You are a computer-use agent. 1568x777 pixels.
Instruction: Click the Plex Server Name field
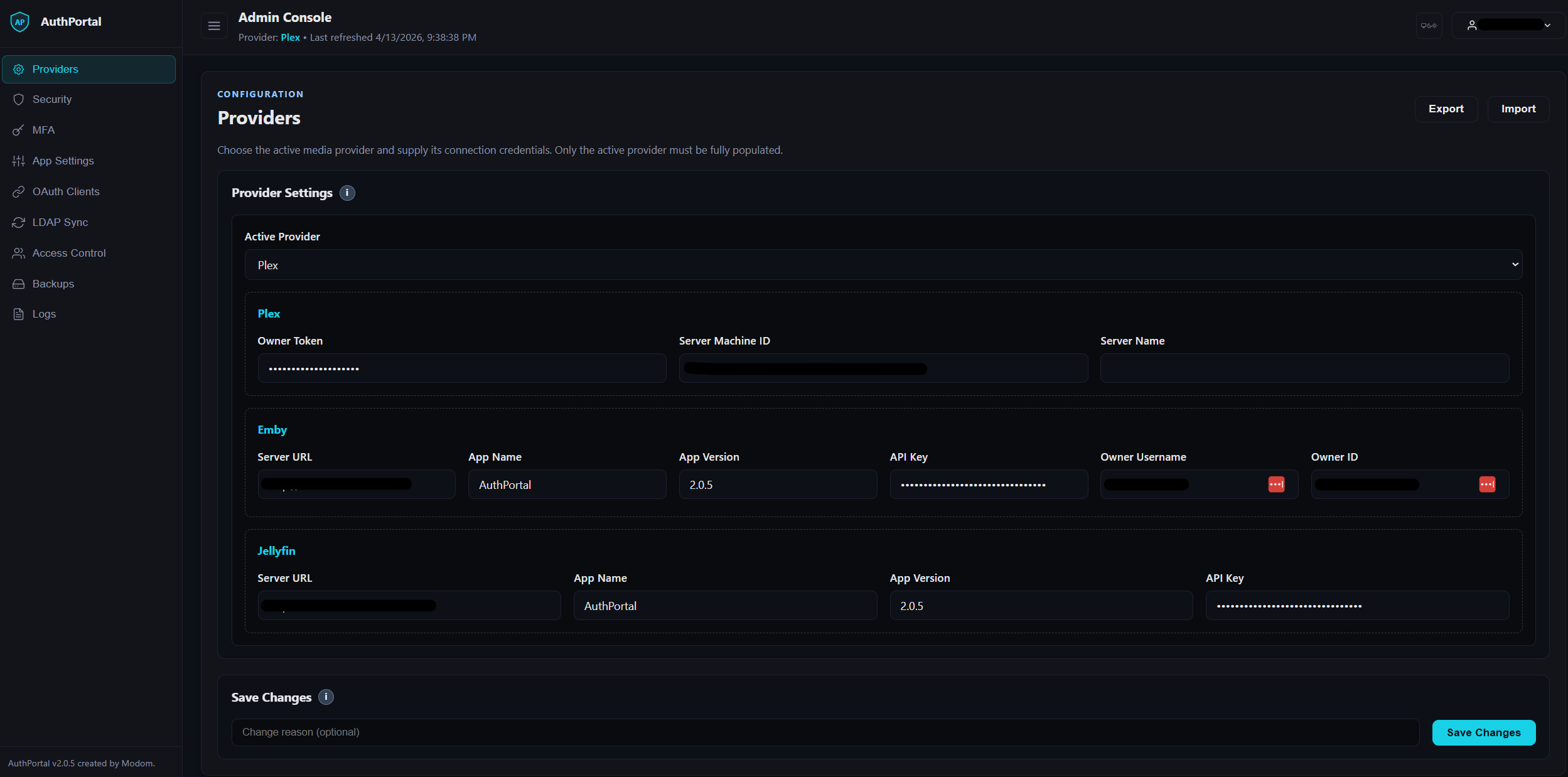pos(1304,368)
